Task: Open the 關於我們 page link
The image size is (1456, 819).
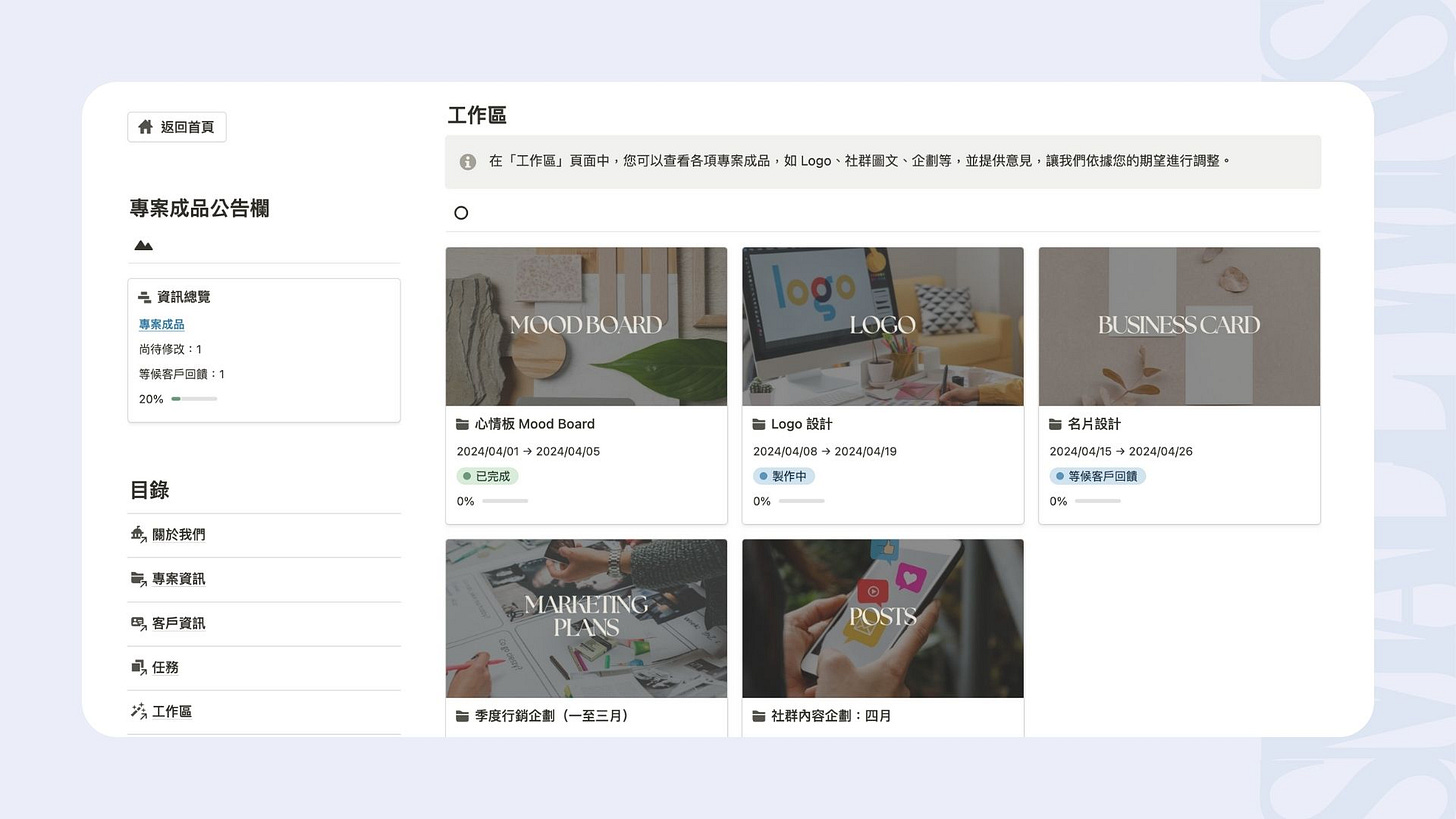Action: pyautogui.click(x=178, y=535)
